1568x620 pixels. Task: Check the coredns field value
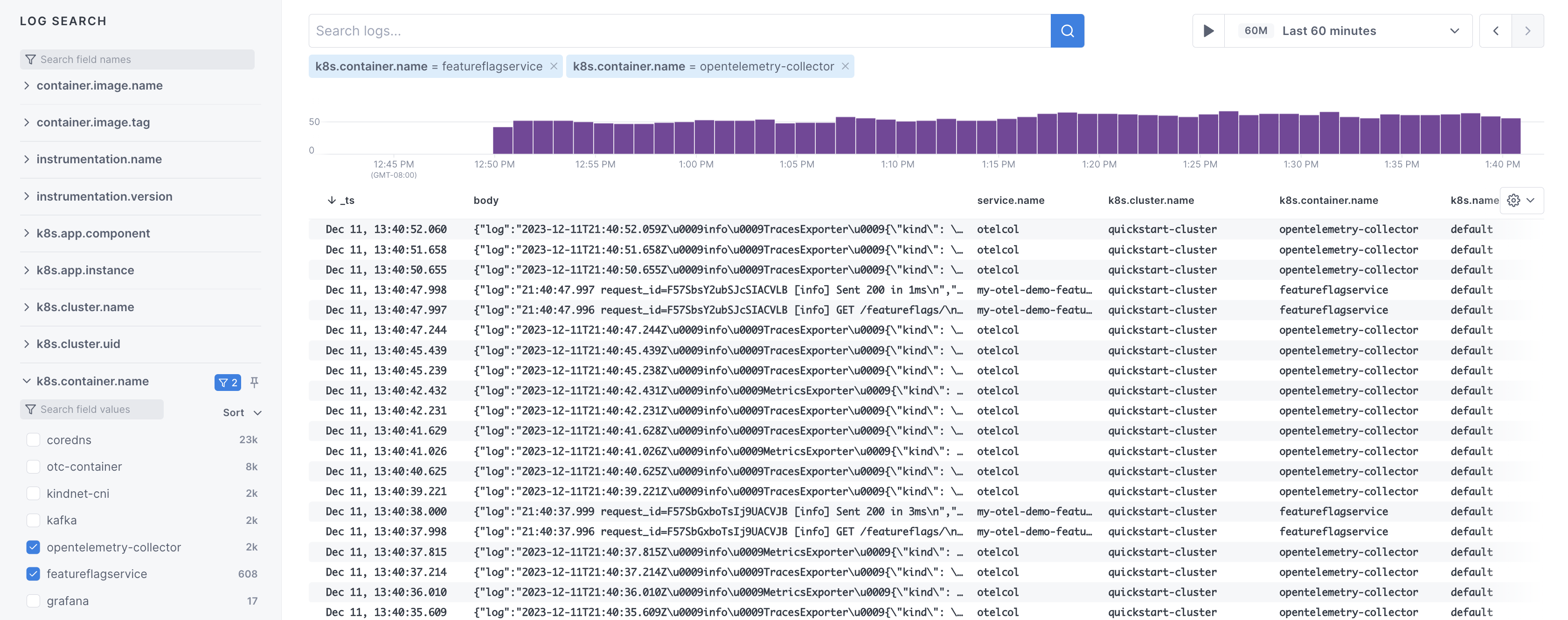(33, 439)
